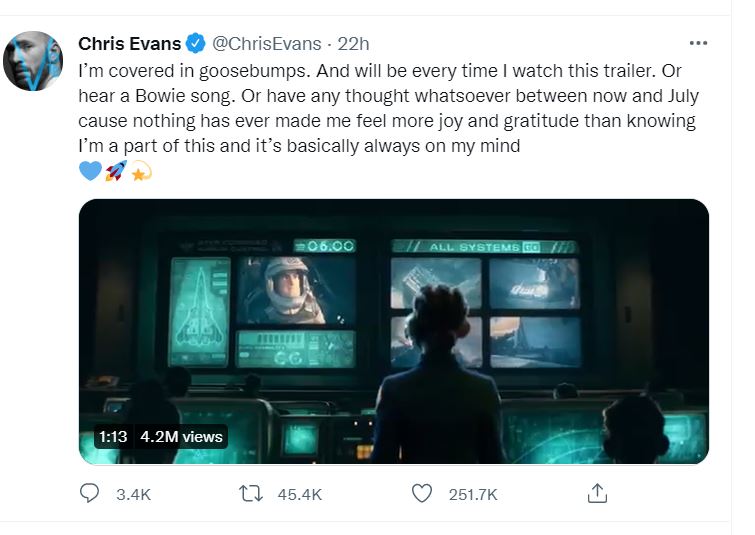Click the 1:13 video duration label

(114, 437)
